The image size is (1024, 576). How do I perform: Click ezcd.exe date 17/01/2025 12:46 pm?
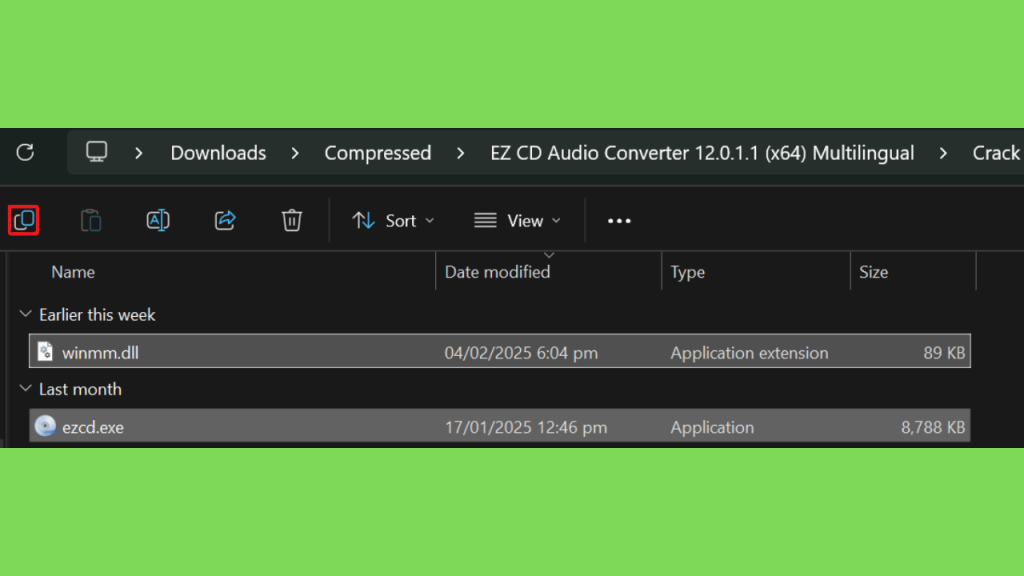pyautogui.click(x=526, y=427)
